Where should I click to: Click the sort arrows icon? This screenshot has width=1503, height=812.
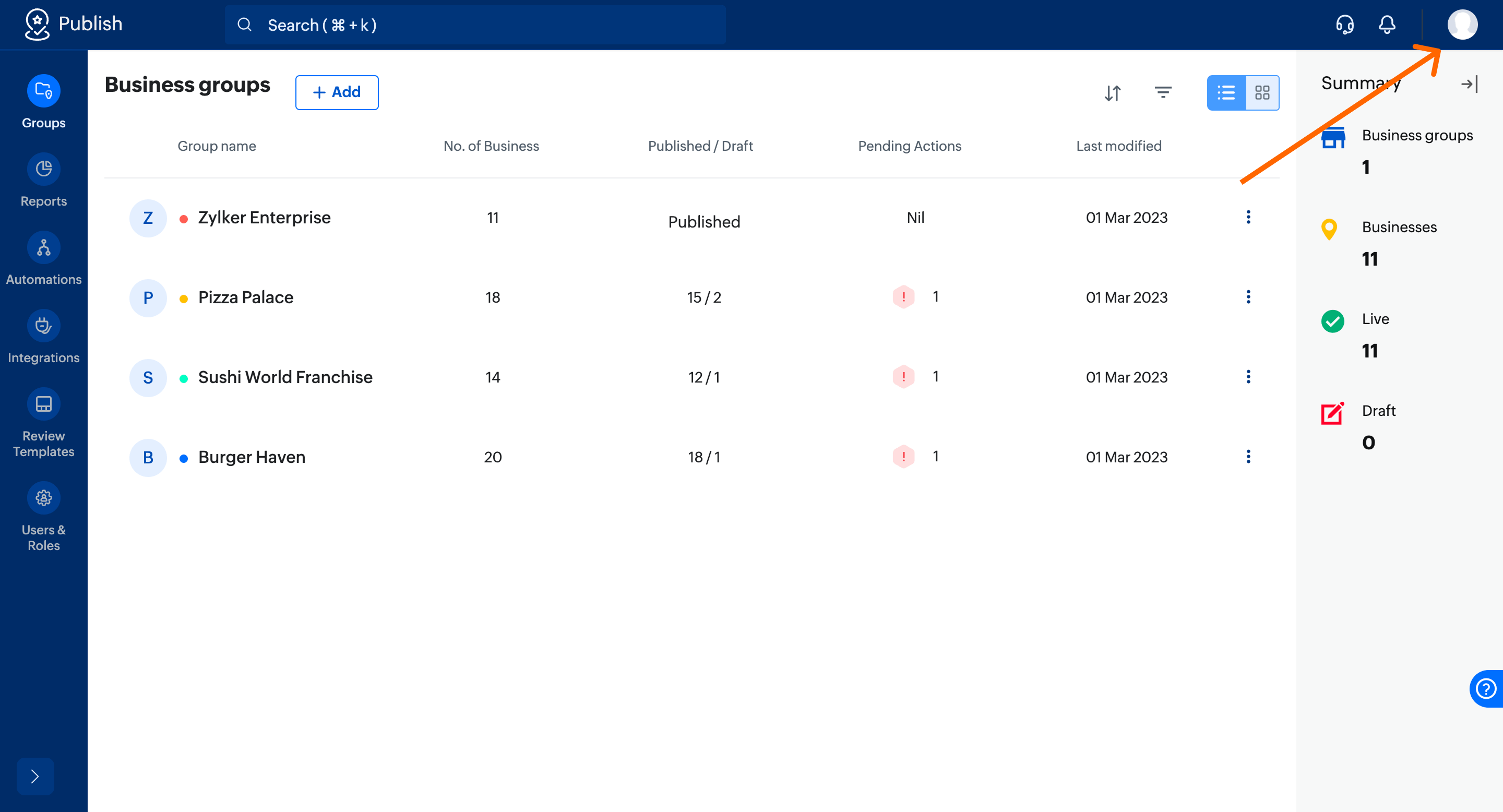(1113, 93)
